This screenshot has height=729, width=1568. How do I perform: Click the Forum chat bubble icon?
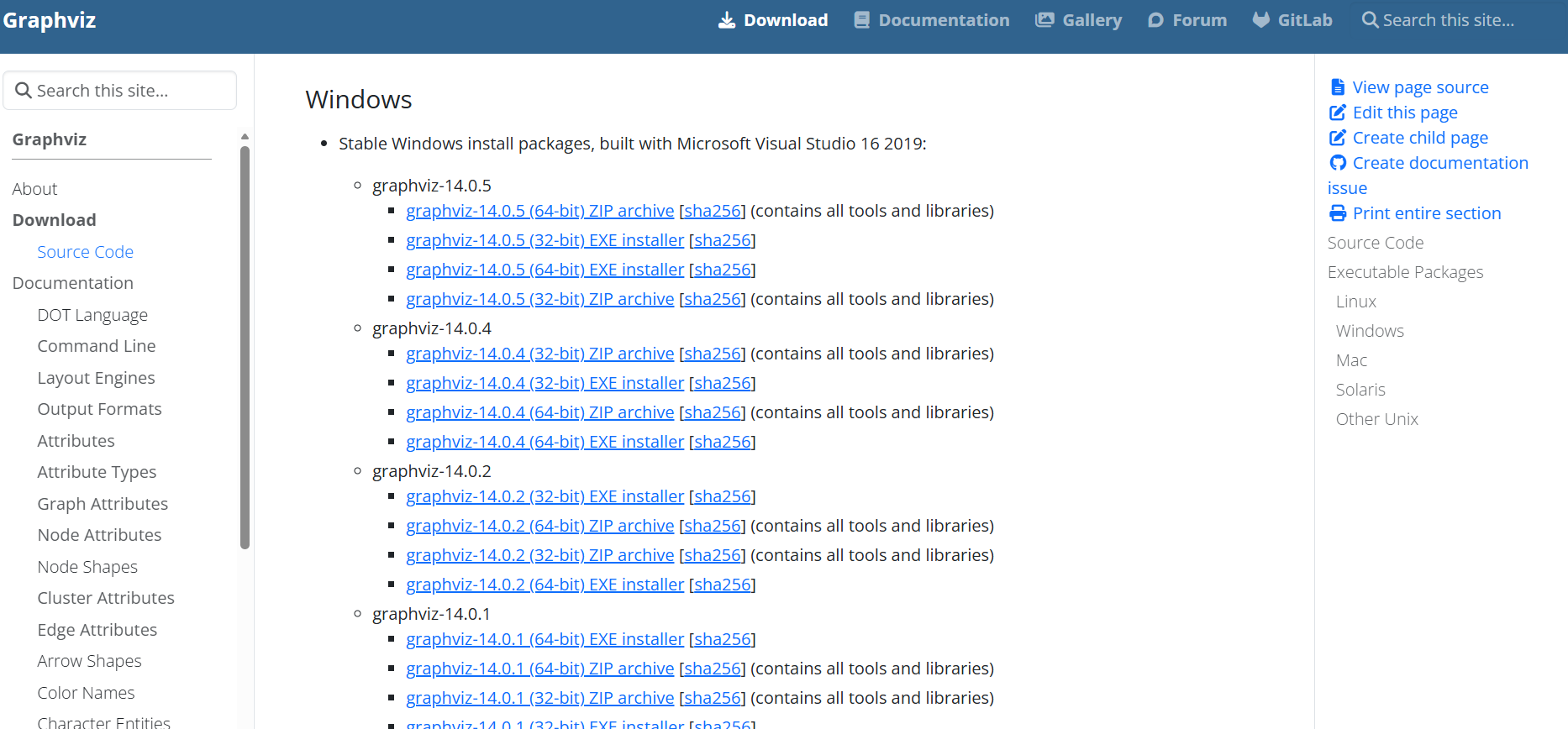[1156, 20]
